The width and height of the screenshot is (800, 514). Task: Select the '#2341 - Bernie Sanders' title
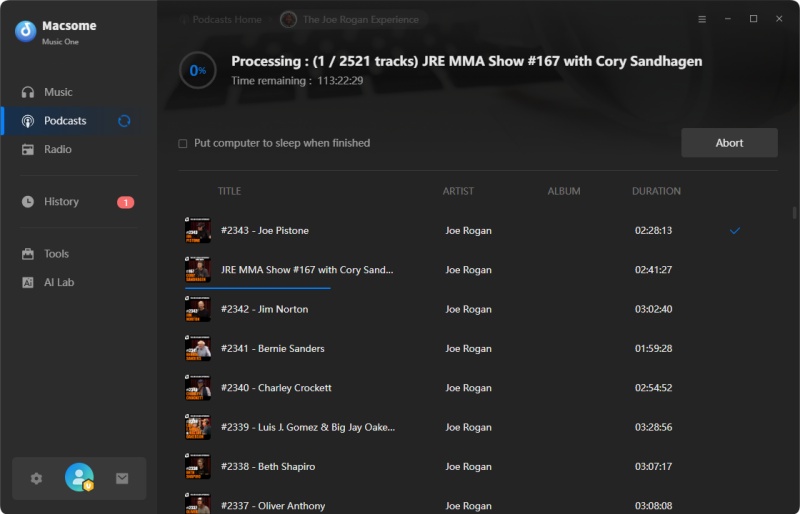[272, 349]
